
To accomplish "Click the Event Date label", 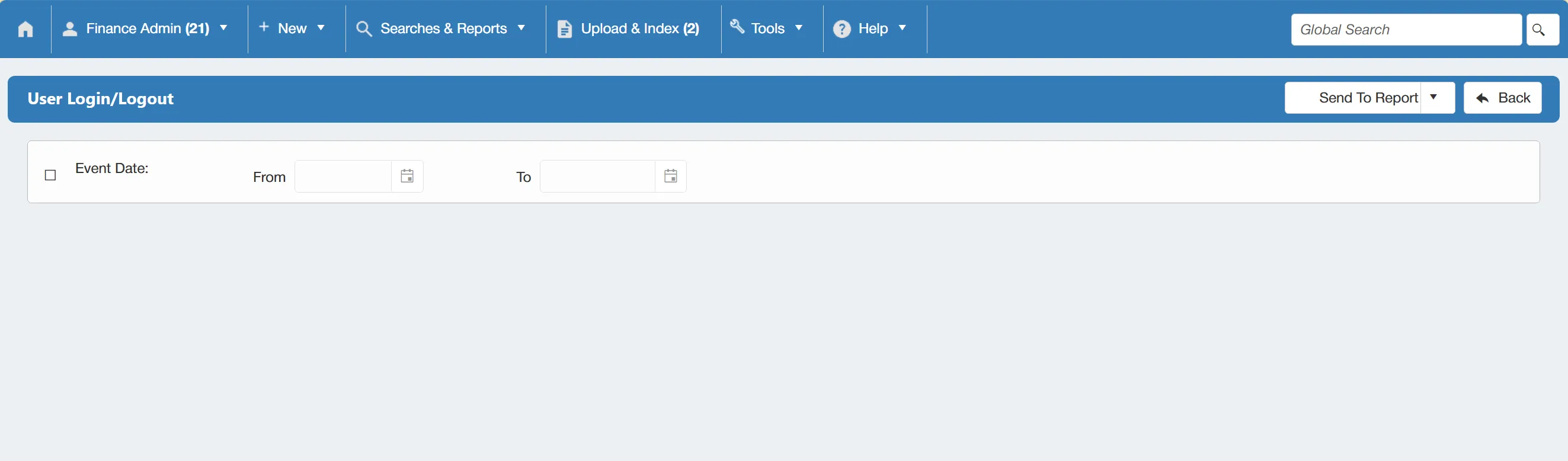I will point(112,169).
